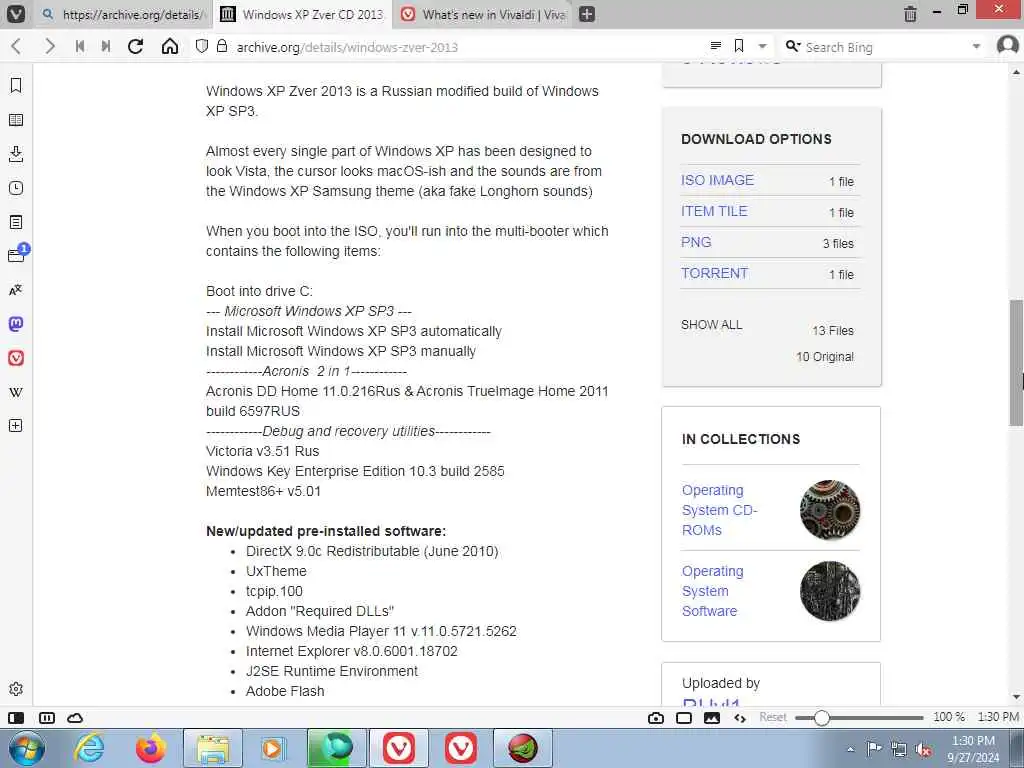
Task: Launch Firefox from taskbar
Action: click(x=151, y=748)
